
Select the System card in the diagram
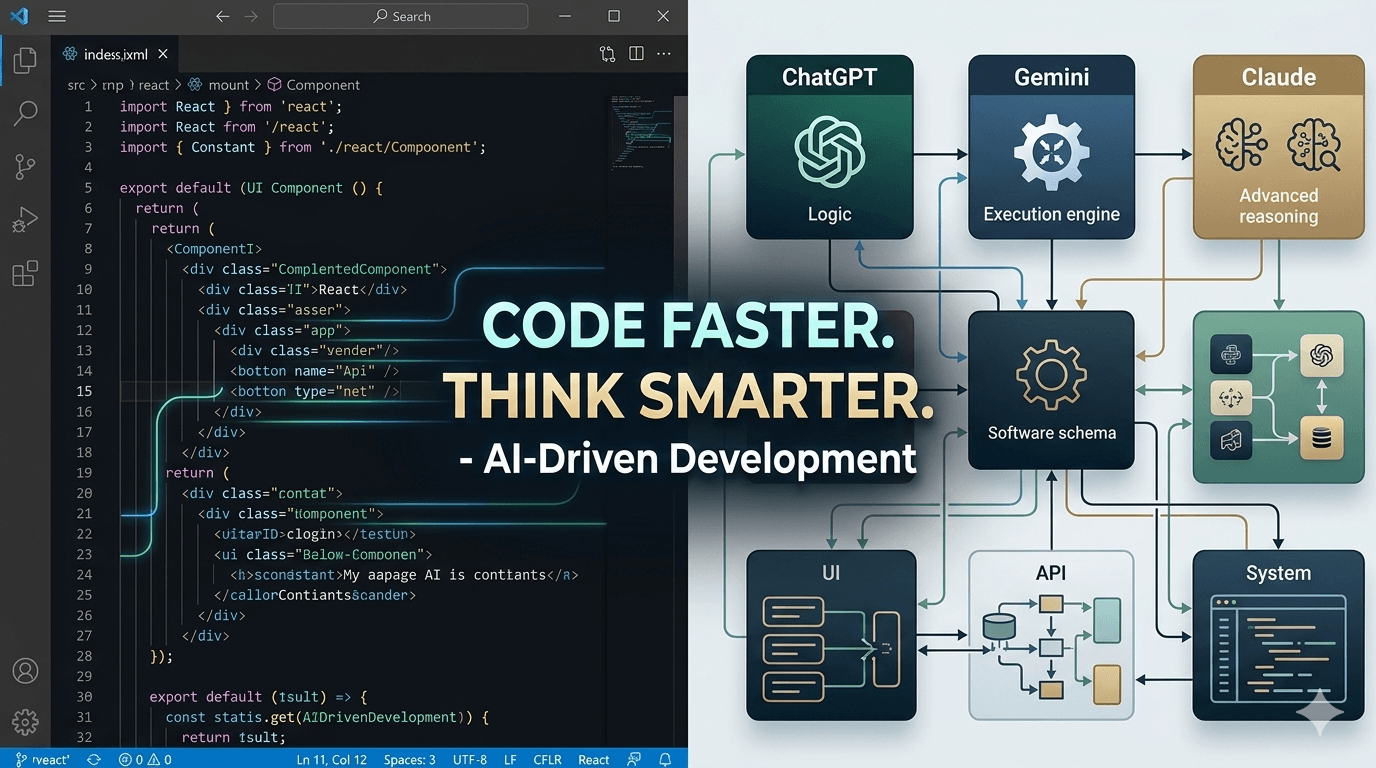pyautogui.click(x=1278, y=635)
